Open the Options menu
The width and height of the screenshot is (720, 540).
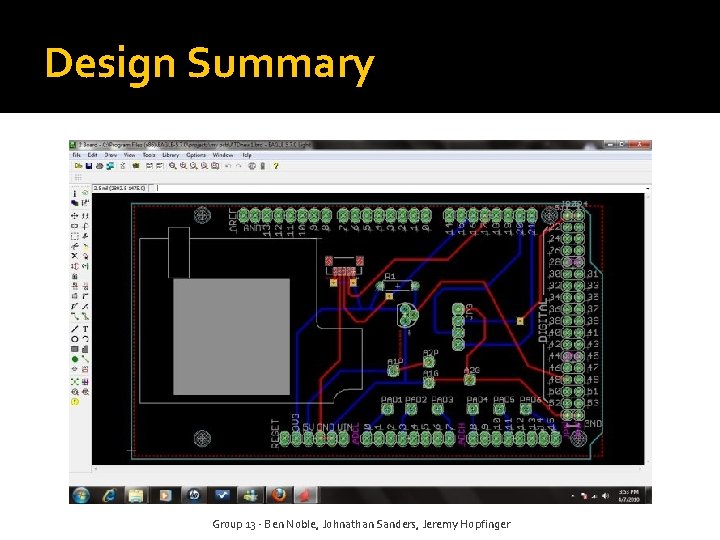pos(196,155)
